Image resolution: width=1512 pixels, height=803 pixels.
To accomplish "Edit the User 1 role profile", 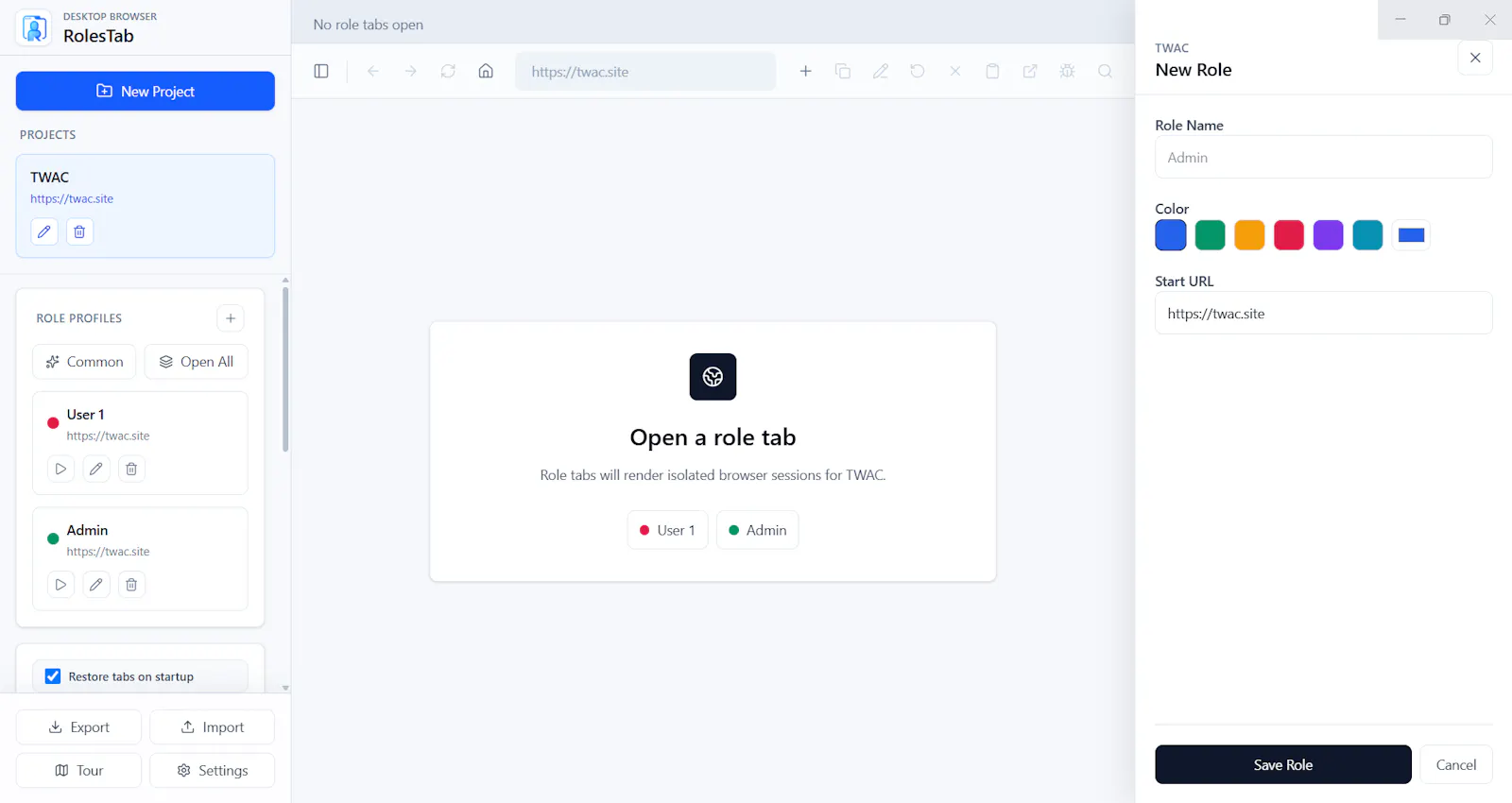I will (96, 469).
